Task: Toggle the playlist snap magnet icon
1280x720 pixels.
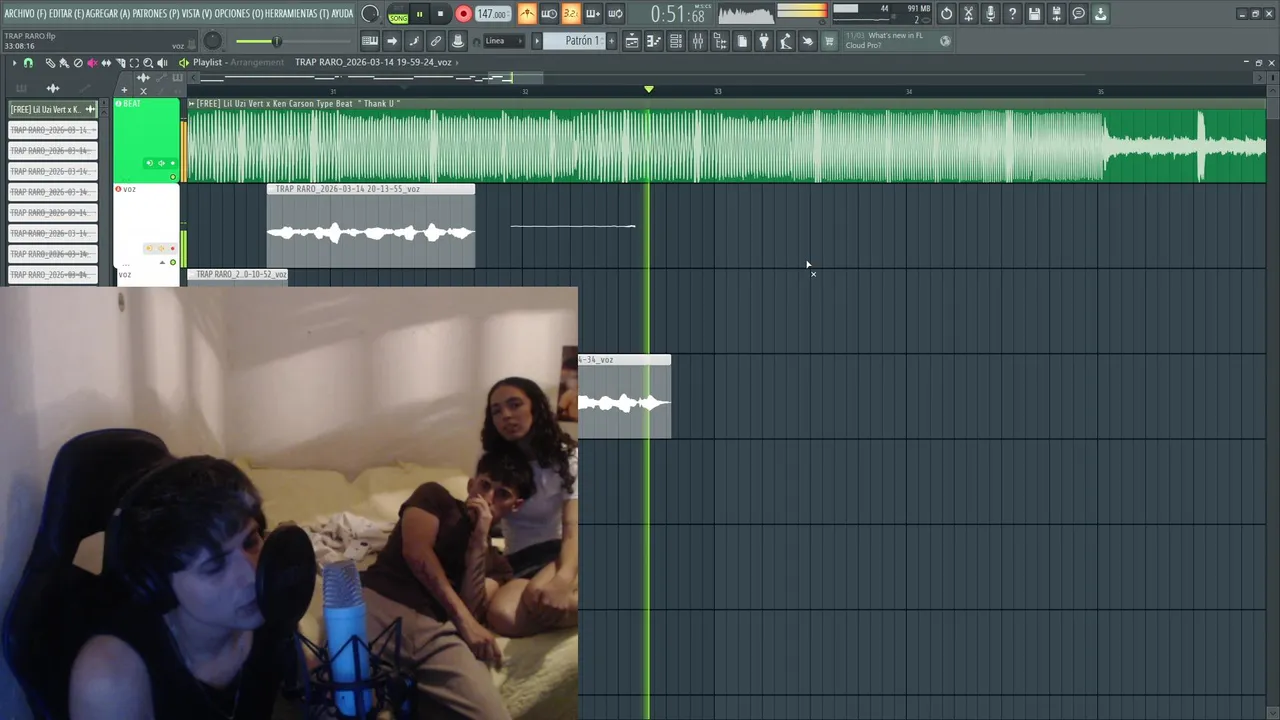Action: point(28,63)
